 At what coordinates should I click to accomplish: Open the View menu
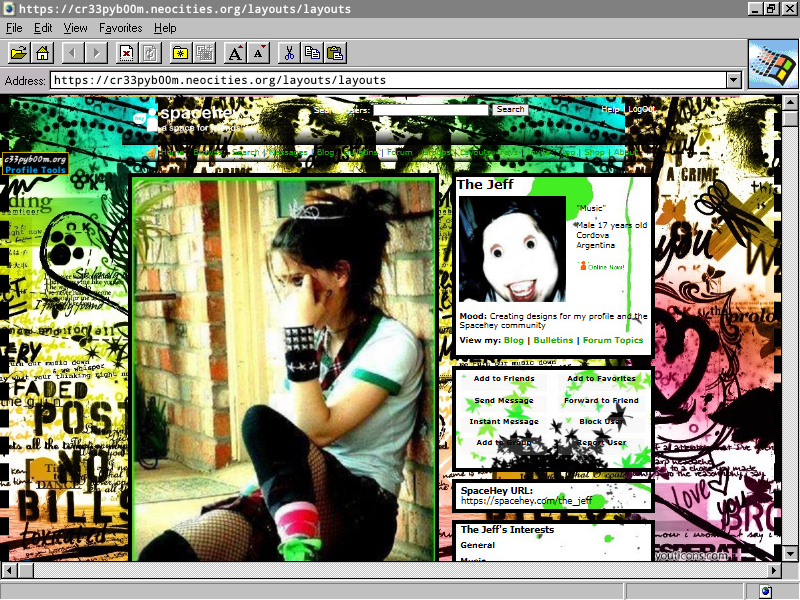(x=75, y=28)
